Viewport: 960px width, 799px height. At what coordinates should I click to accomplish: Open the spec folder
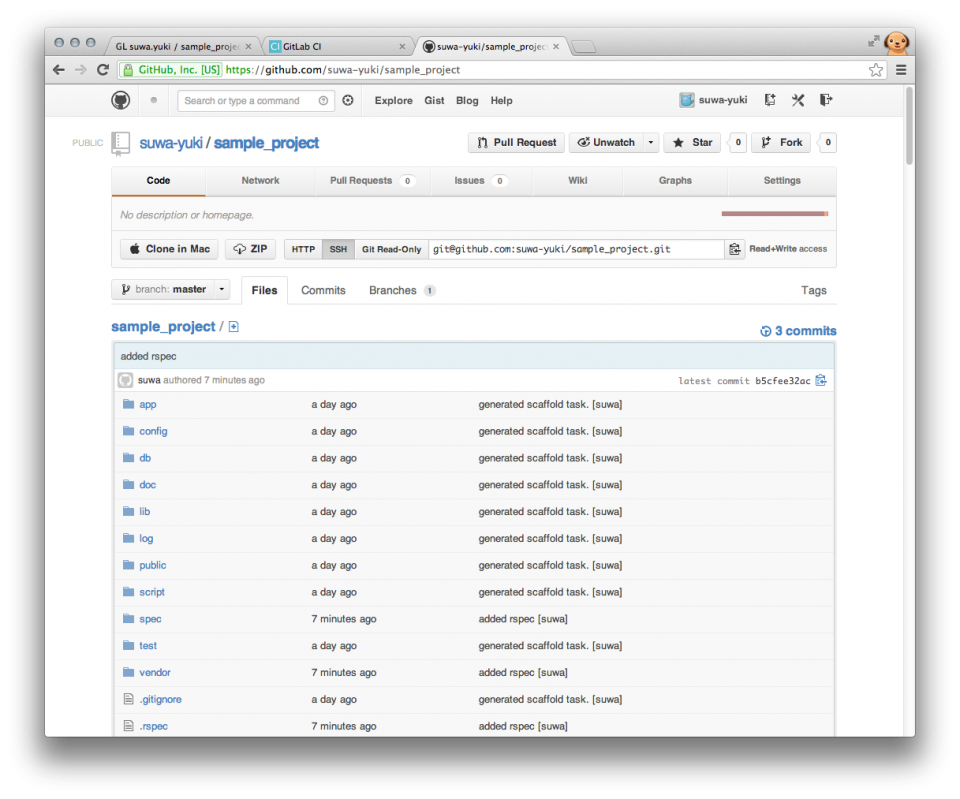[149, 618]
